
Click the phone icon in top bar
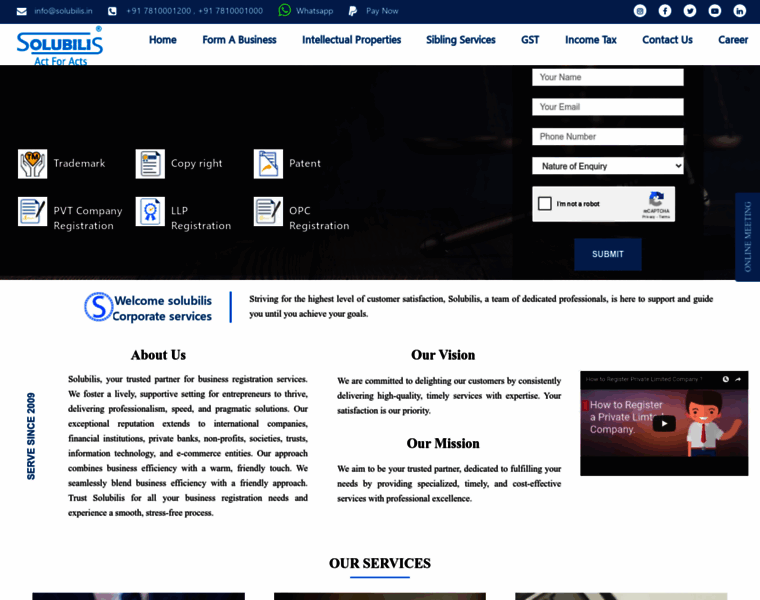(112, 11)
